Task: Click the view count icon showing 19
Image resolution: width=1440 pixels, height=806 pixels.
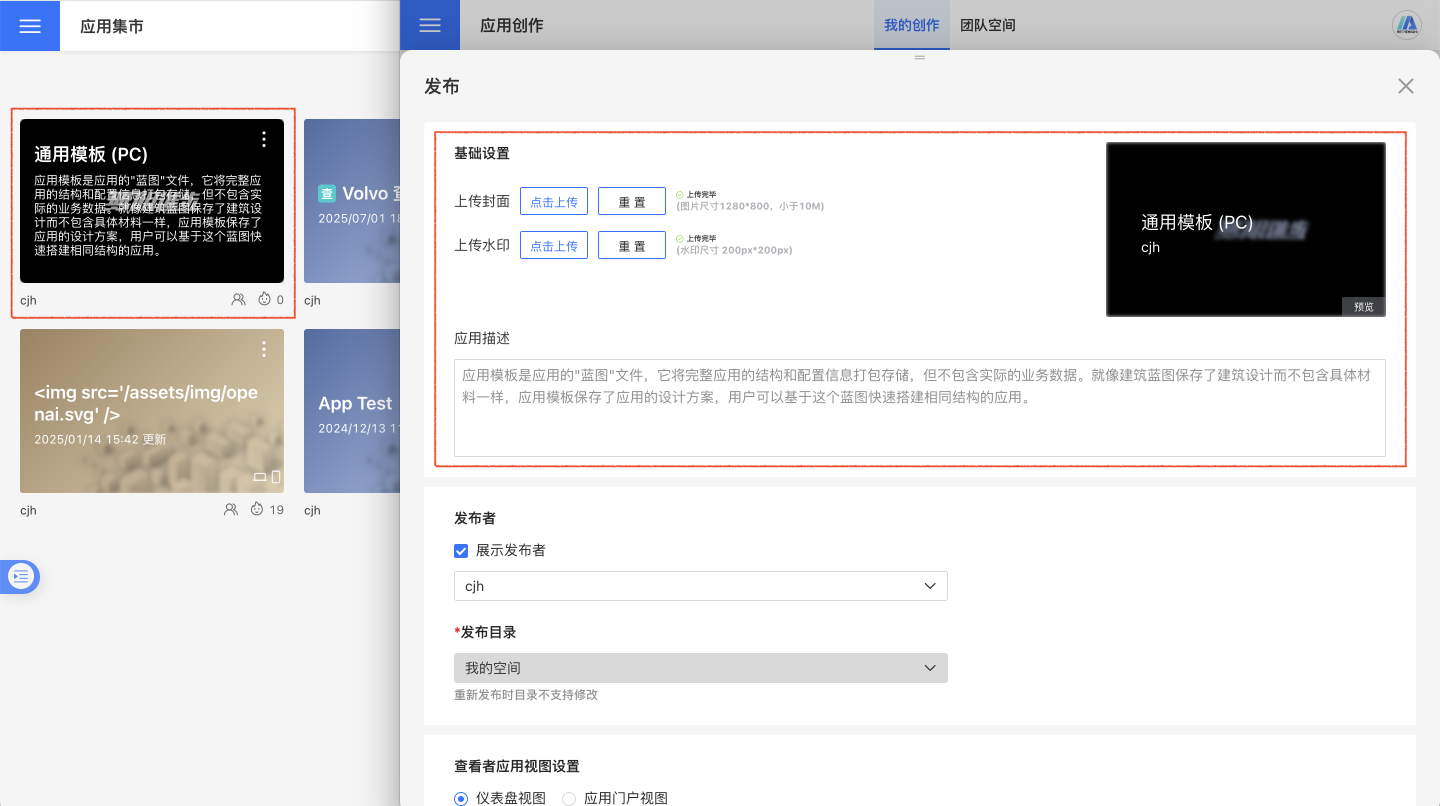Action: pyautogui.click(x=257, y=509)
